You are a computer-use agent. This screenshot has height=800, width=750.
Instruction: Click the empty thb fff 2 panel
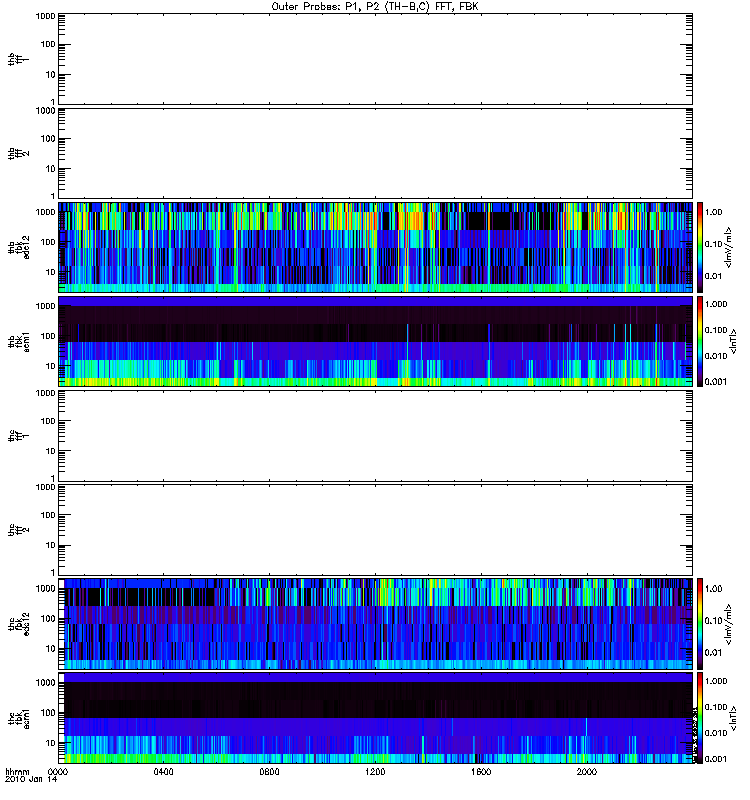(x=375, y=153)
